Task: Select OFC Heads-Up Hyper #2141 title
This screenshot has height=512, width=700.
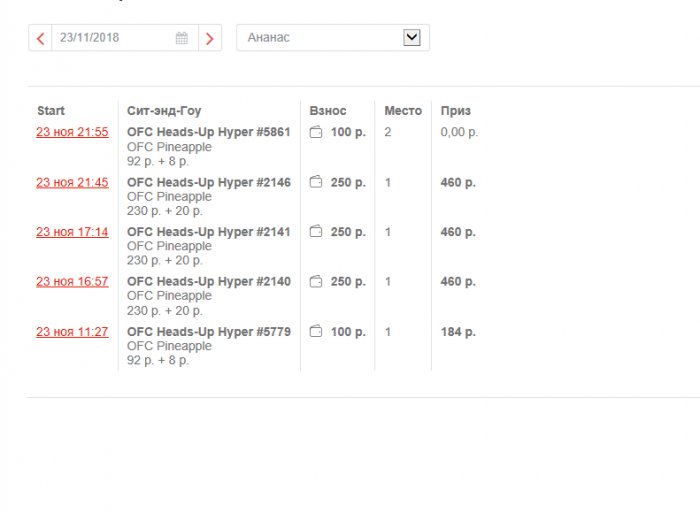Action: [209, 232]
